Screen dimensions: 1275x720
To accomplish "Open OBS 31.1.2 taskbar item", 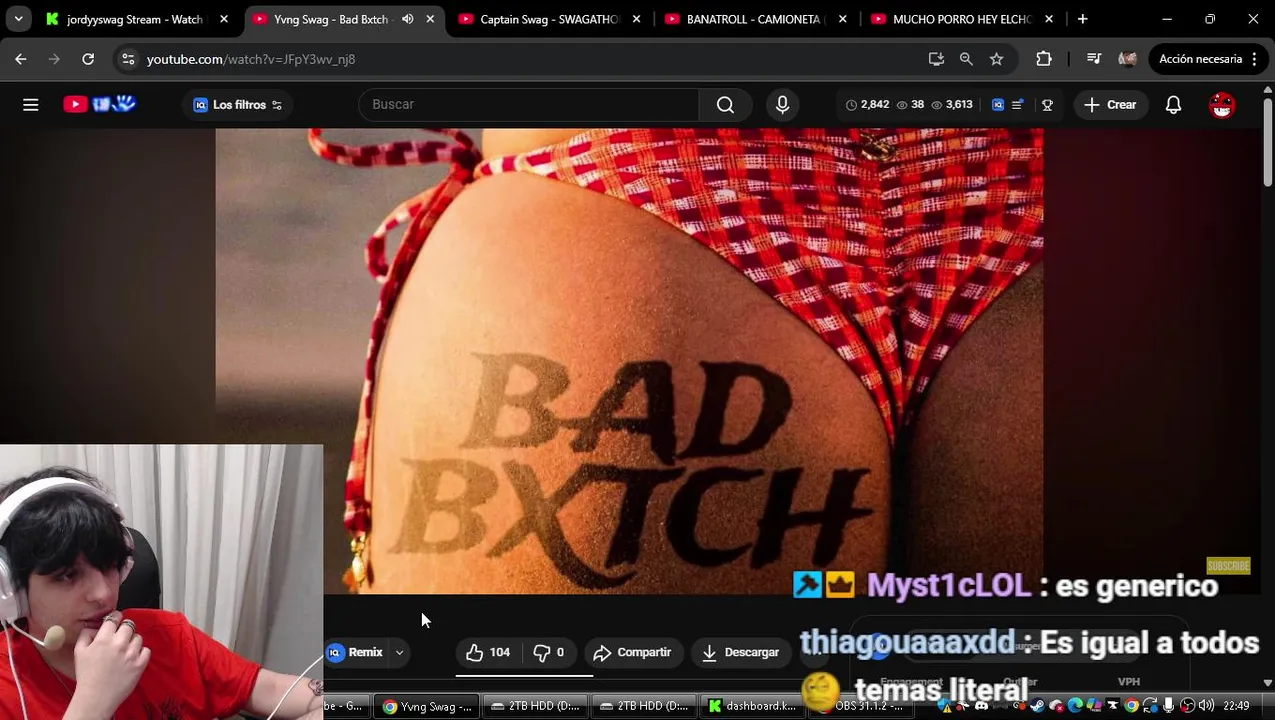I will point(861,706).
